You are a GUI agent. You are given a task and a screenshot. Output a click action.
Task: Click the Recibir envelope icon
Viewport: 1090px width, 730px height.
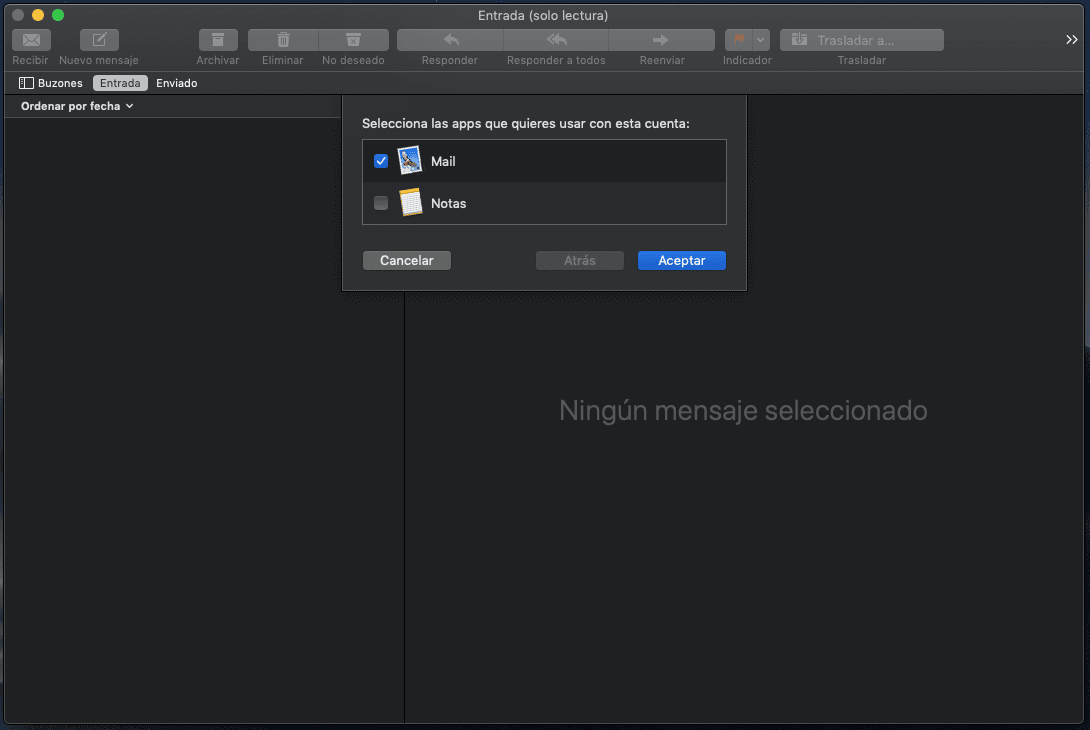[31, 40]
